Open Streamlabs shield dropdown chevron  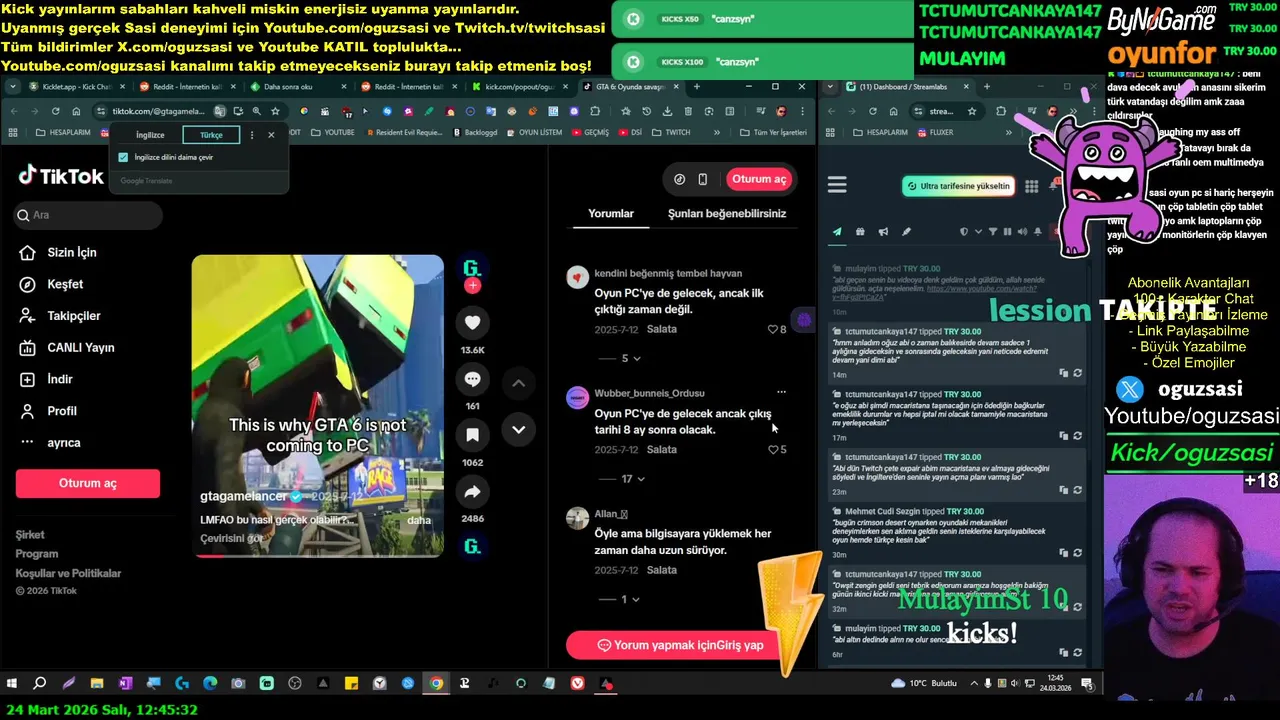pyautogui.click(x=977, y=232)
